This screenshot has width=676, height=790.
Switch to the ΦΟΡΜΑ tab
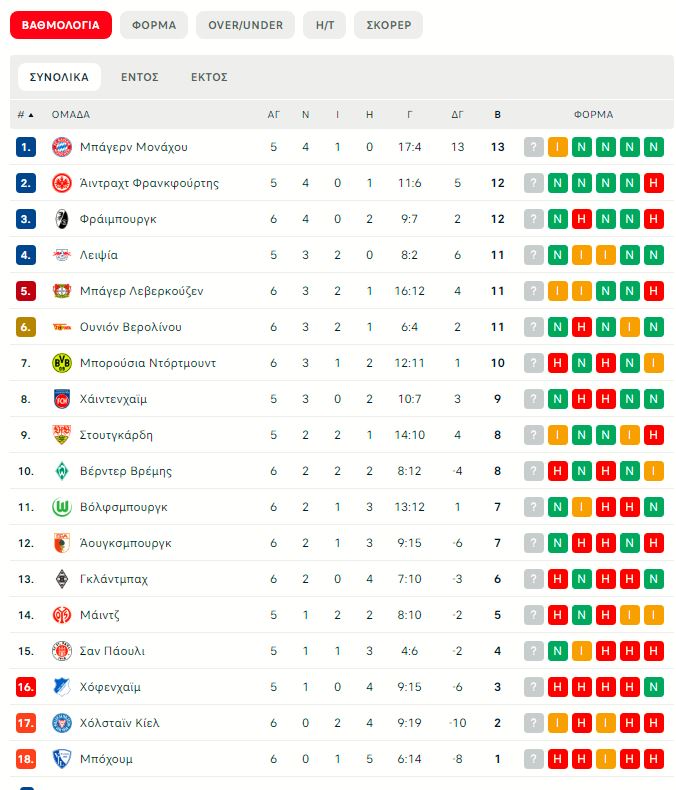pyautogui.click(x=153, y=25)
